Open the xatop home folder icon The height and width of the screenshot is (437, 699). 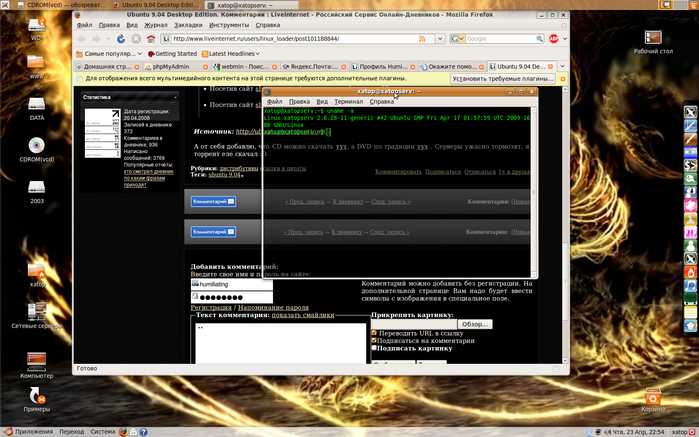[x=37, y=275]
